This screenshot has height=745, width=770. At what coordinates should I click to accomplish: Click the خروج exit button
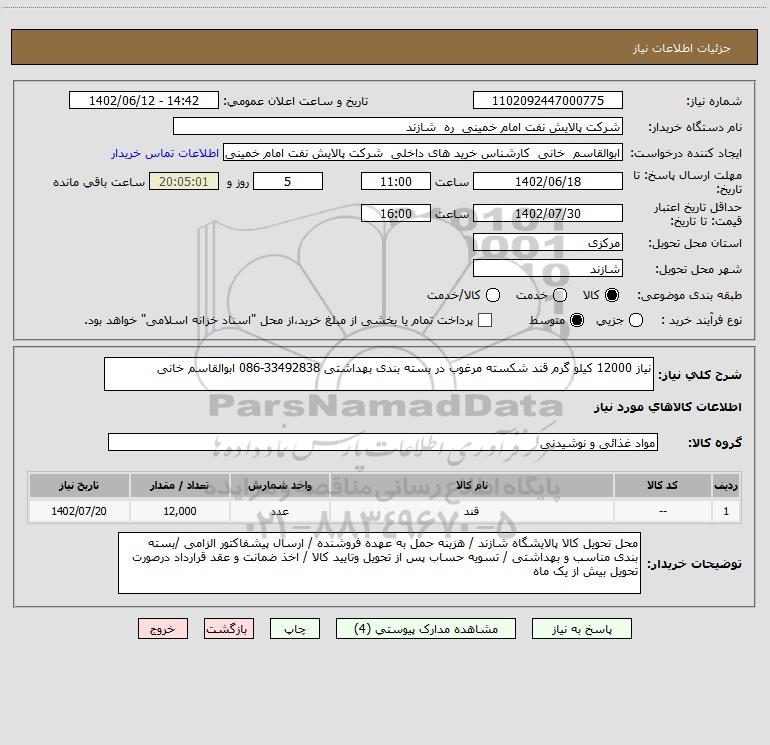pyautogui.click(x=163, y=629)
